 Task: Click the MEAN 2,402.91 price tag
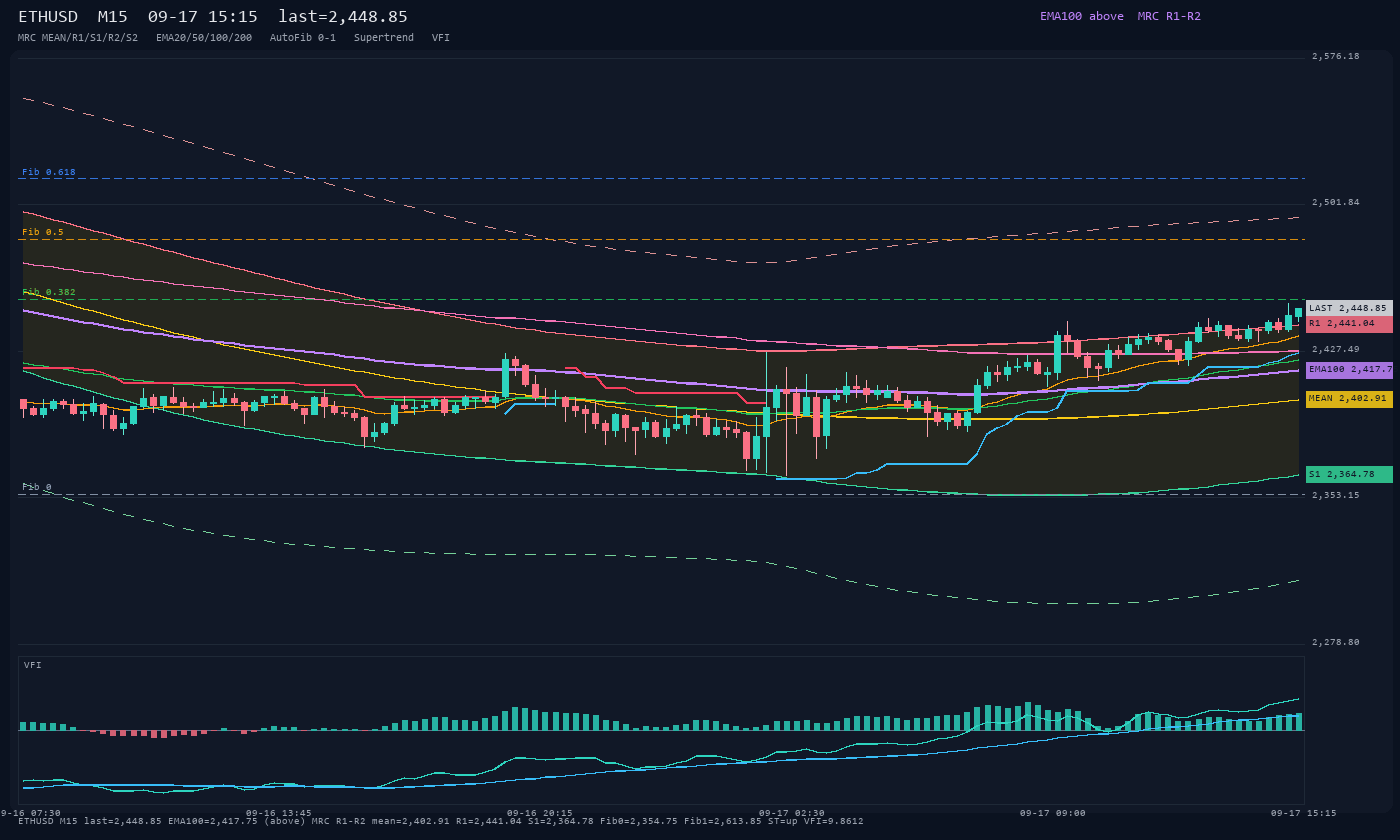click(1349, 399)
